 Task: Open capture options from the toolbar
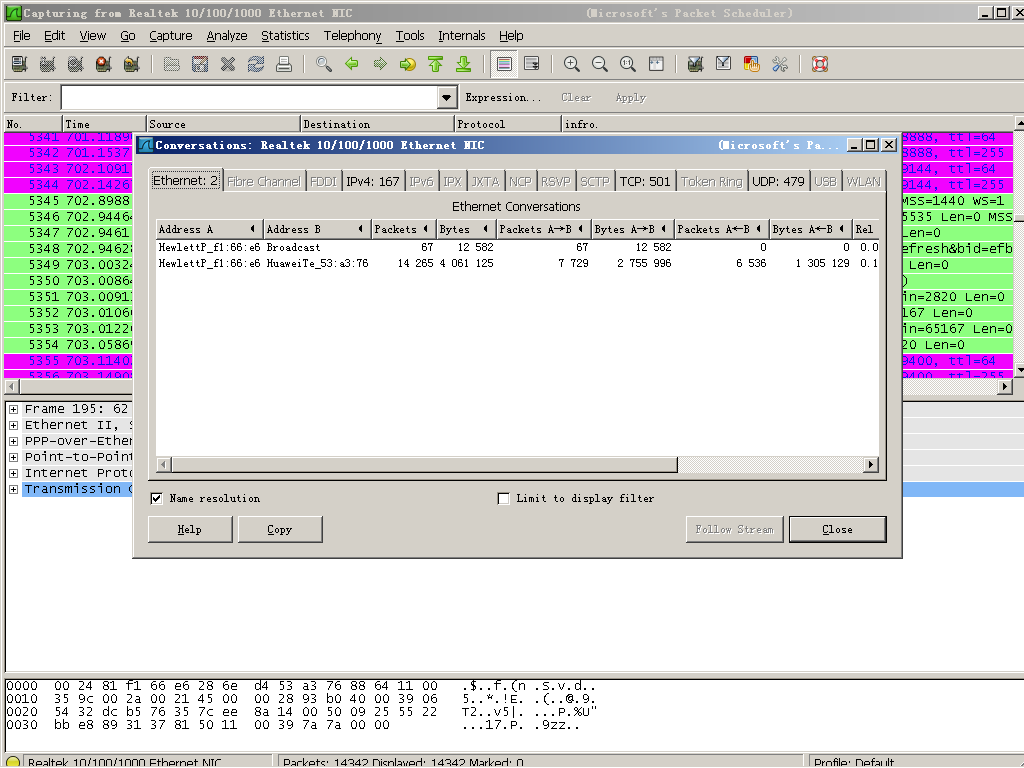point(48,64)
